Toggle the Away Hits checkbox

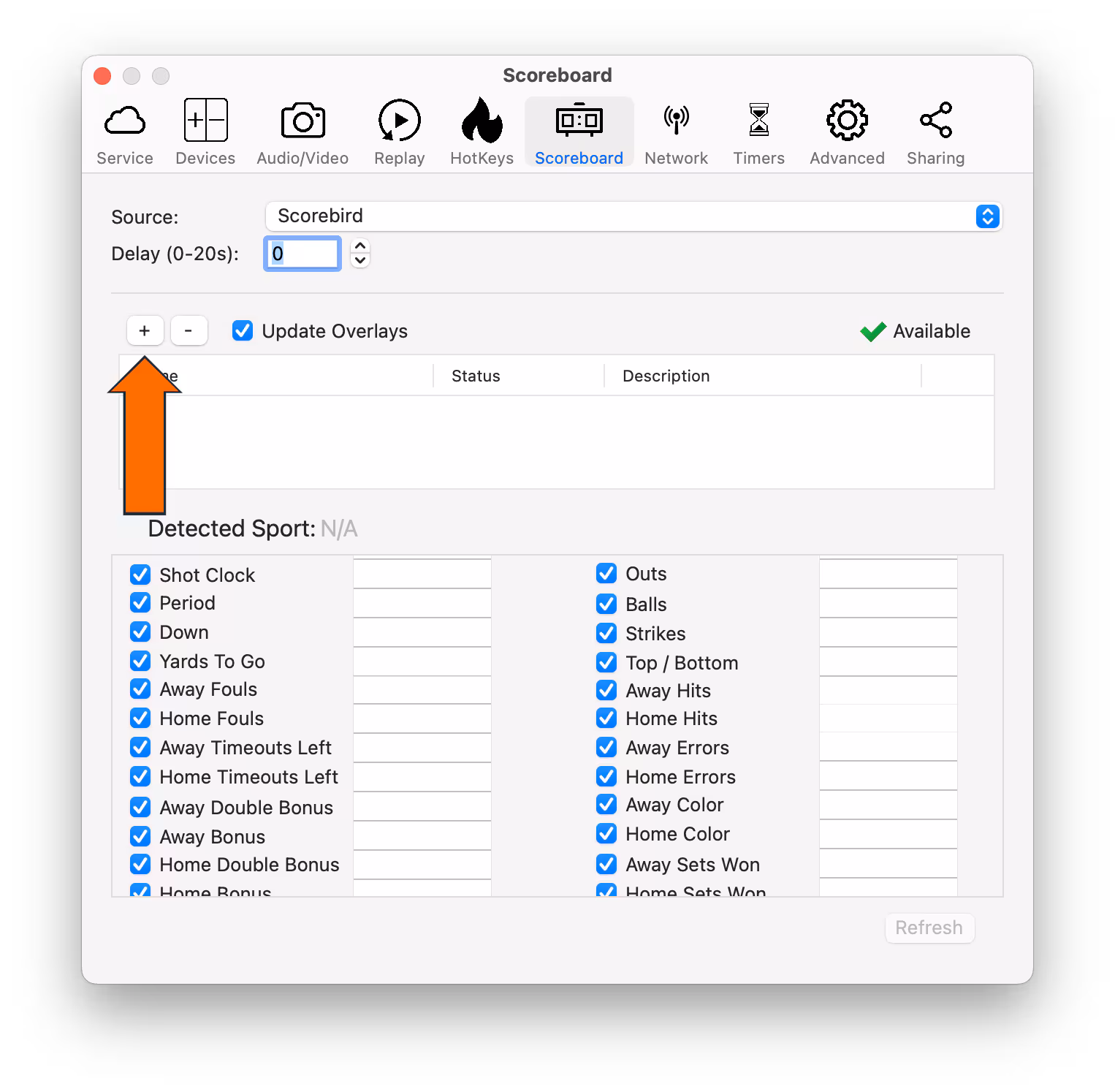[606, 690]
